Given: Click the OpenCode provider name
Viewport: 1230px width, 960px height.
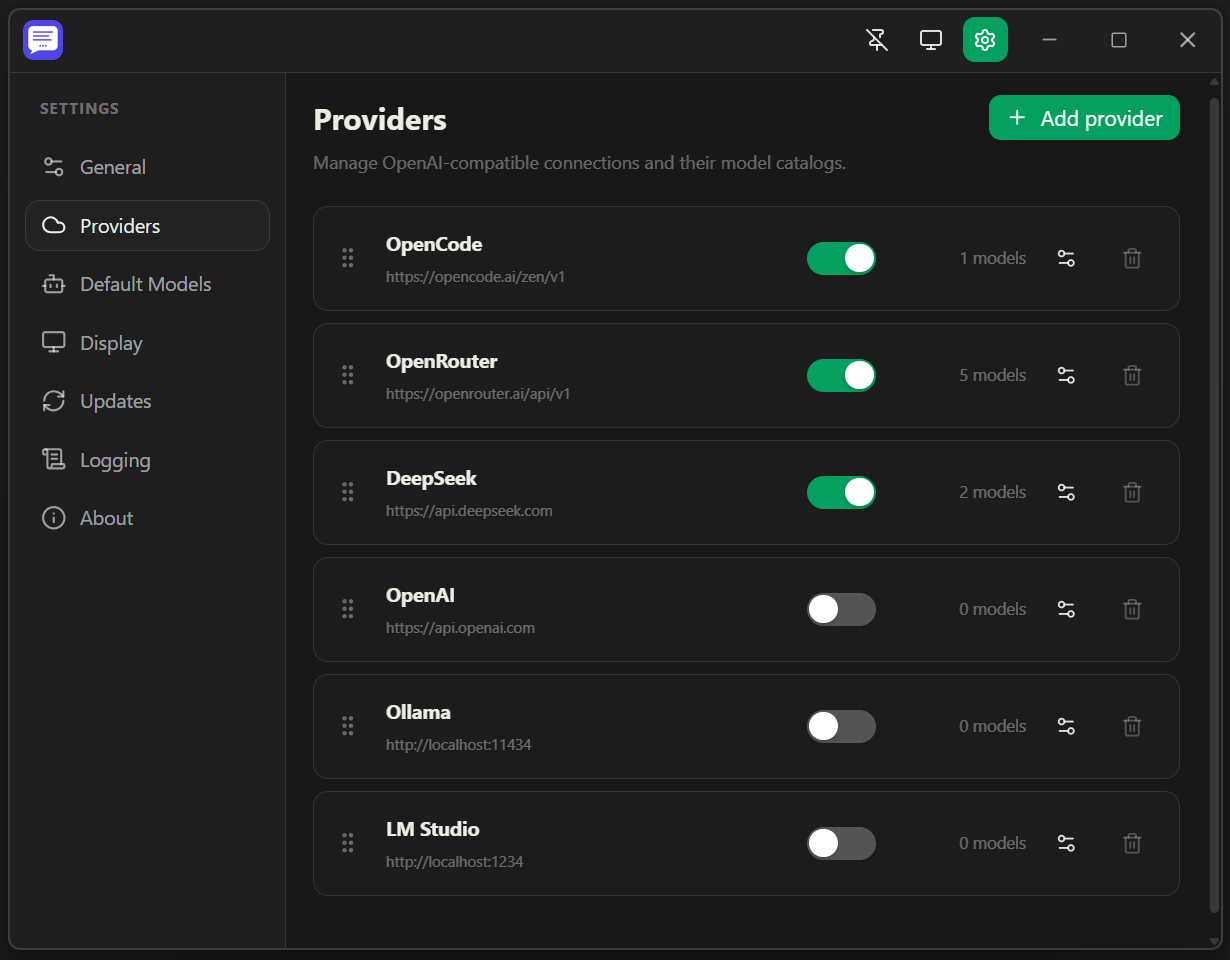Looking at the screenshot, I should [434, 244].
